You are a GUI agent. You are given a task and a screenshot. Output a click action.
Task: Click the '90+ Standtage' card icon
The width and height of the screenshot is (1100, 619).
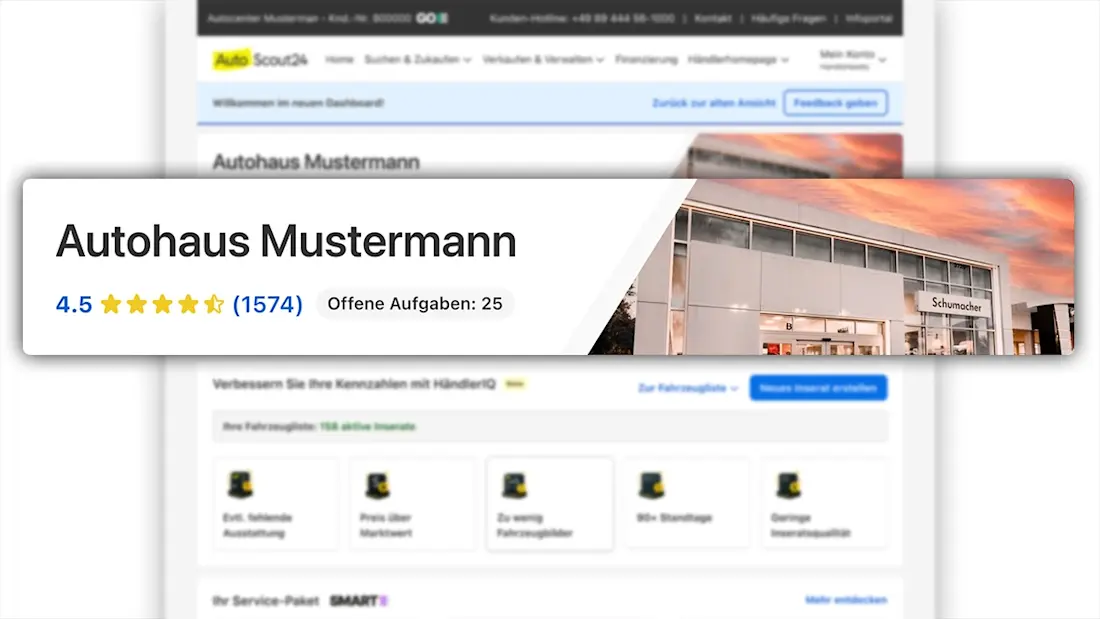651,486
